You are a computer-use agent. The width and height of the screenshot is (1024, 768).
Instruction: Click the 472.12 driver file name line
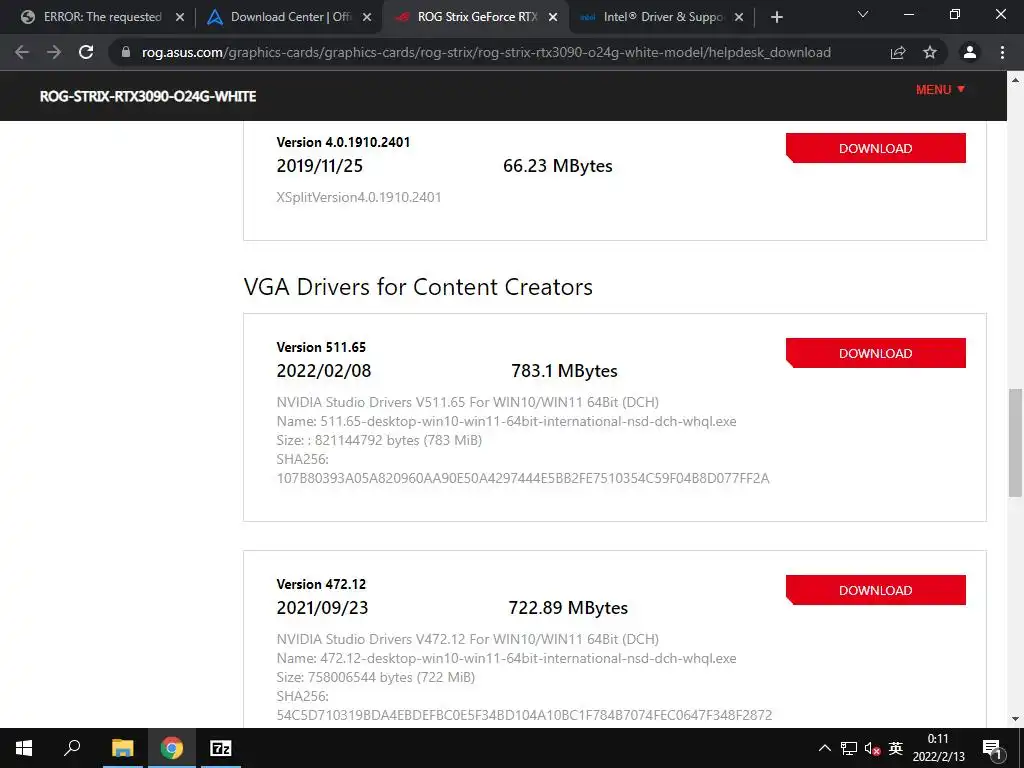506,658
